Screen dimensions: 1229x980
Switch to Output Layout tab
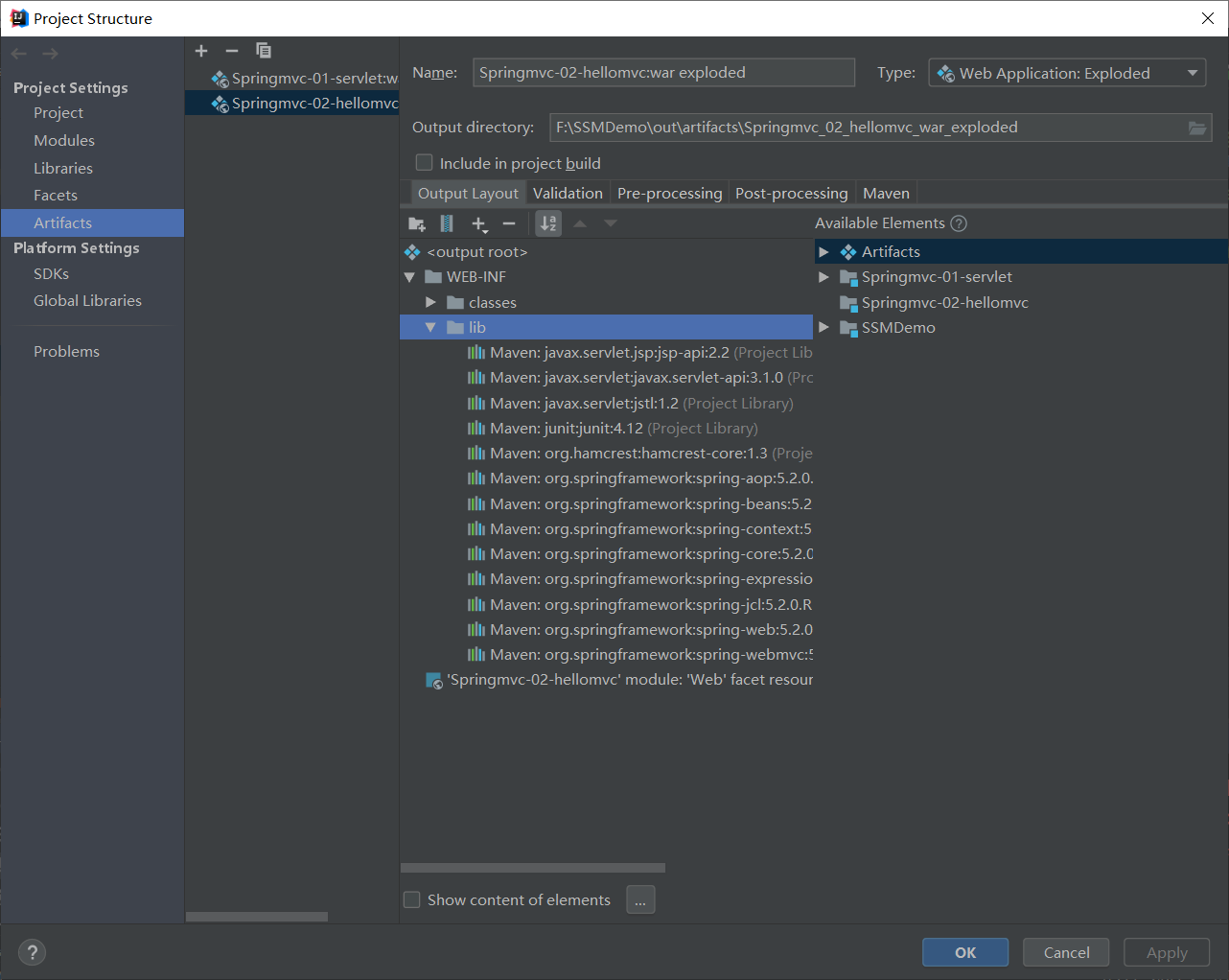(x=468, y=193)
